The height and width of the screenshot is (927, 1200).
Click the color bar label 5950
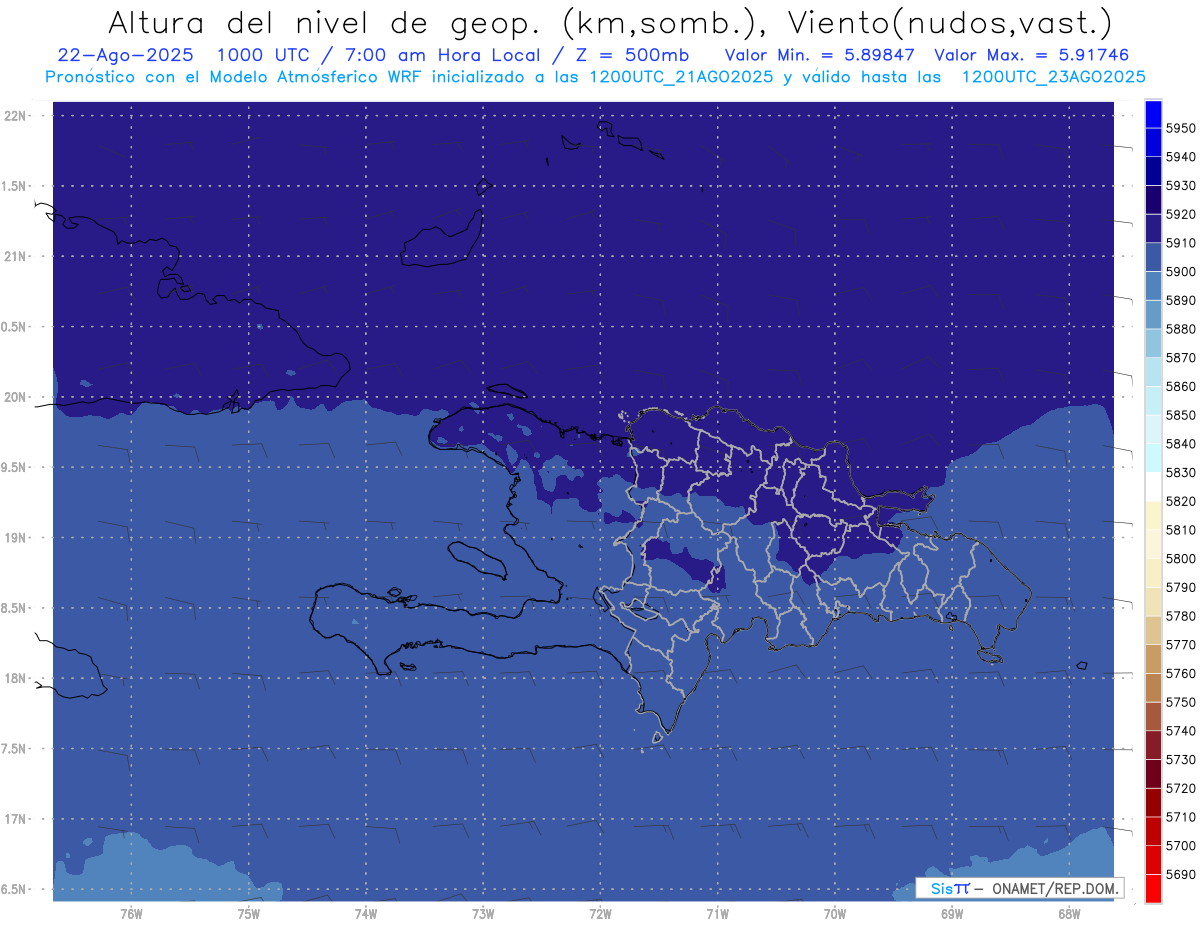(1180, 129)
